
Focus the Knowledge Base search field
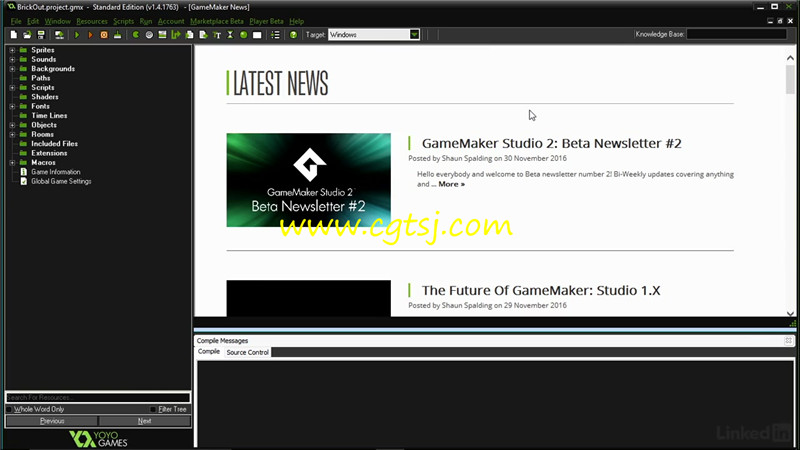(x=737, y=34)
